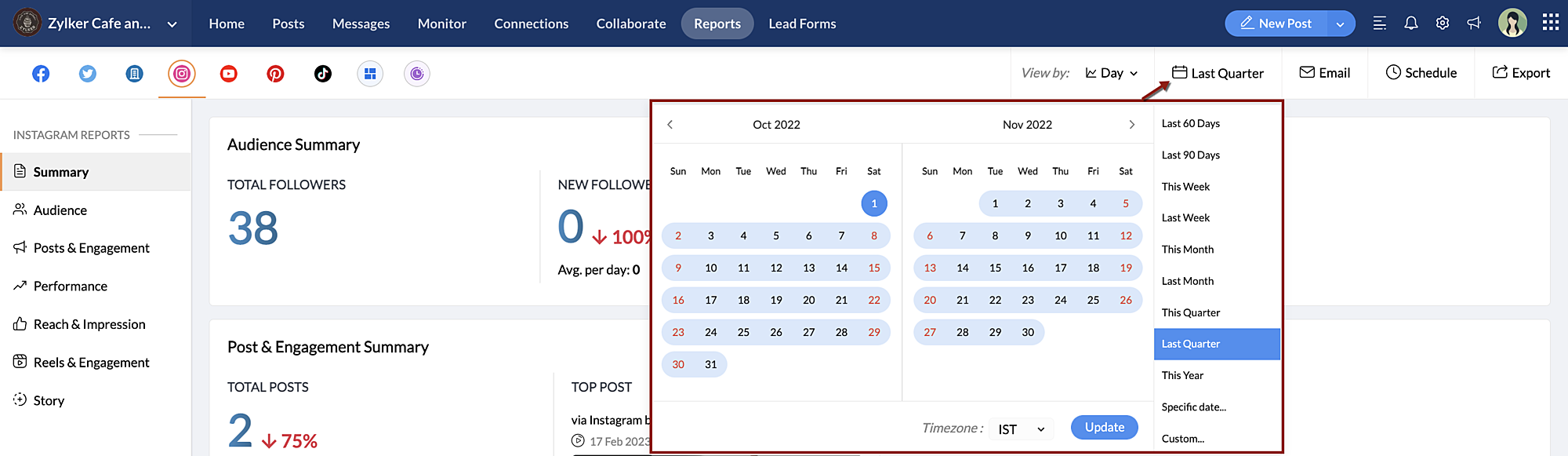Open the apps grid launcher
Image resolution: width=1568 pixels, height=456 pixels.
coord(1551,23)
